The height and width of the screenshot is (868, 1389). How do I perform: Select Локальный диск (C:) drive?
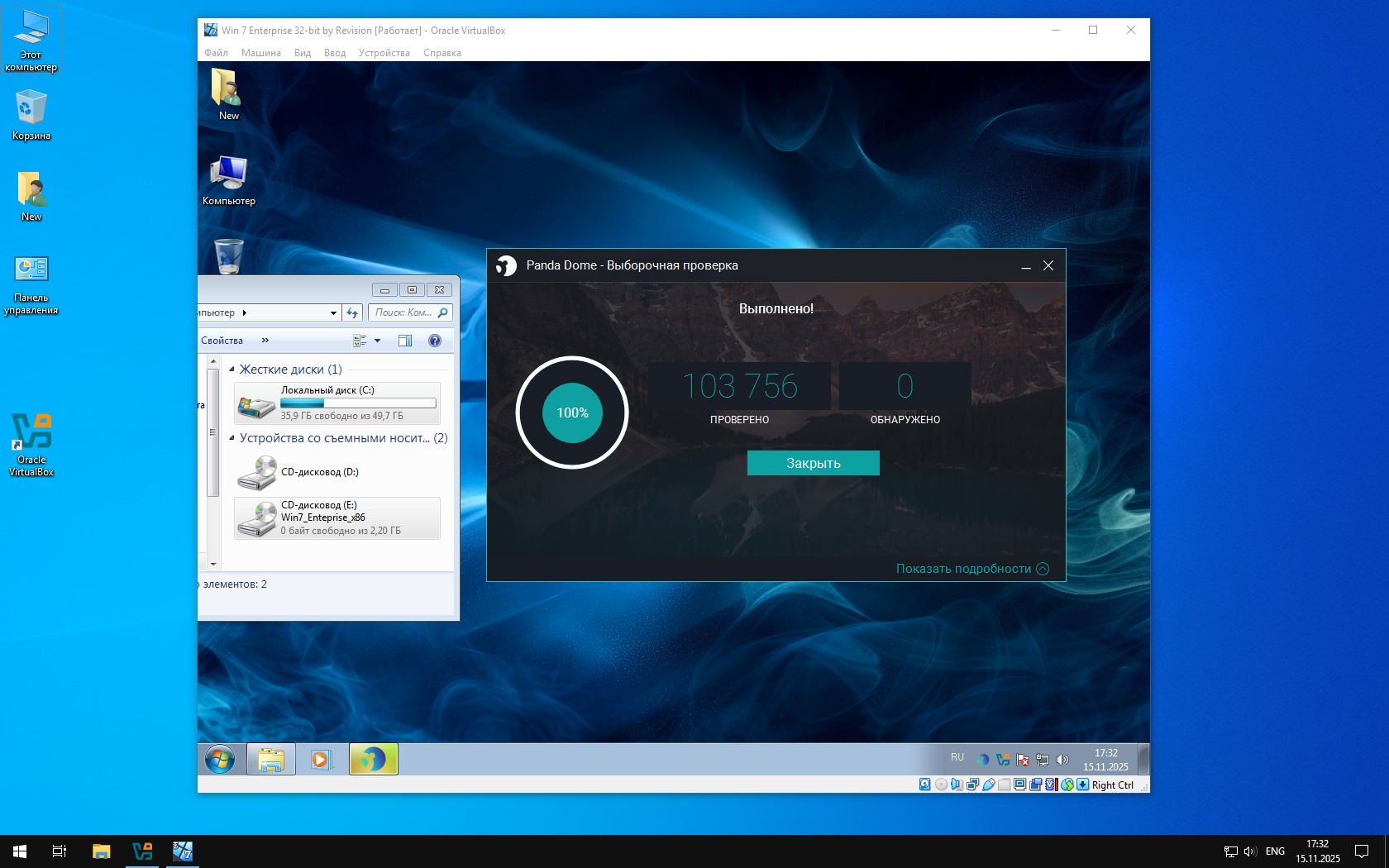pos(337,403)
